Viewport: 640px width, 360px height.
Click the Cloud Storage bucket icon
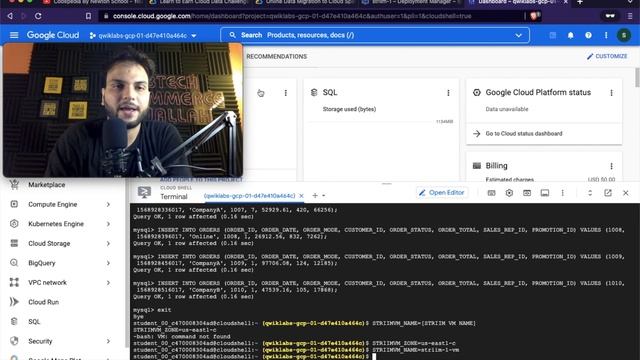pyautogui.click(x=14, y=243)
